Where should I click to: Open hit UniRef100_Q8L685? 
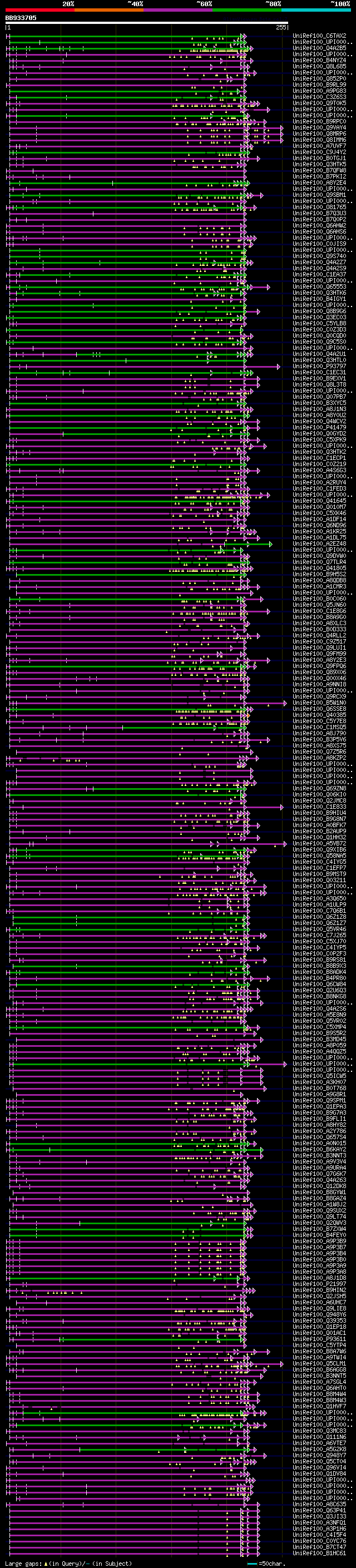pyautogui.click(x=319, y=66)
